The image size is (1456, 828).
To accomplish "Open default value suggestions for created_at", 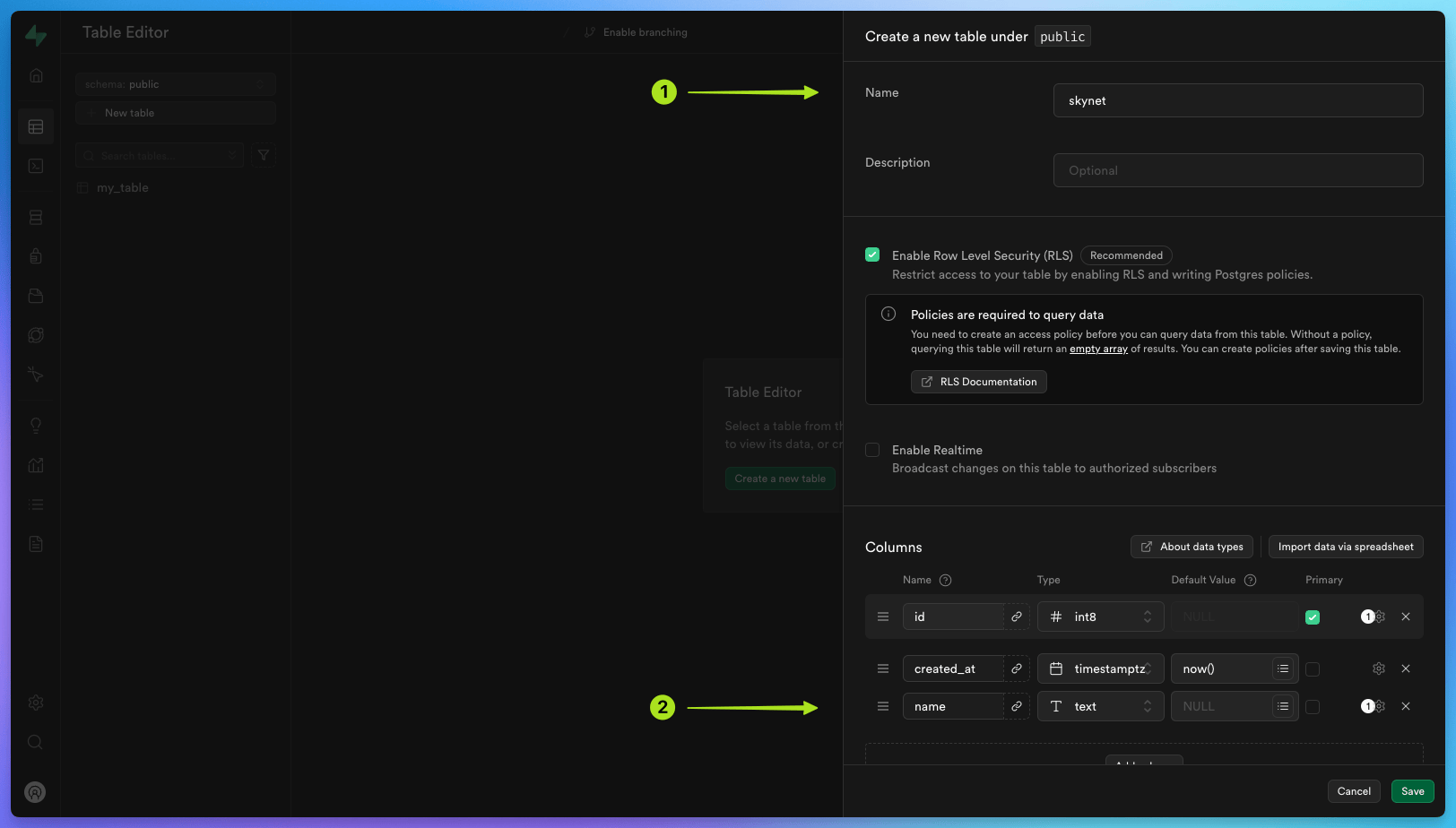I will point(1283,668).
